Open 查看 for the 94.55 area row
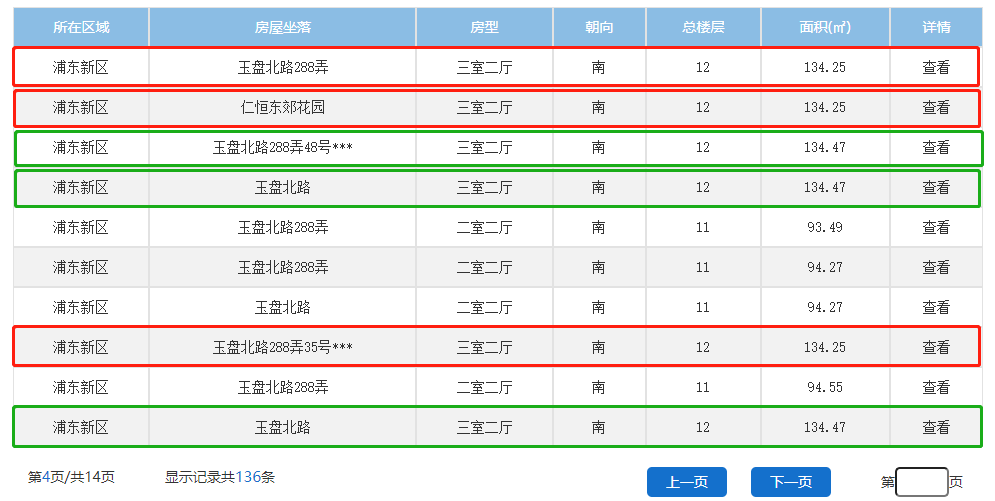 [x=936, y=387]
